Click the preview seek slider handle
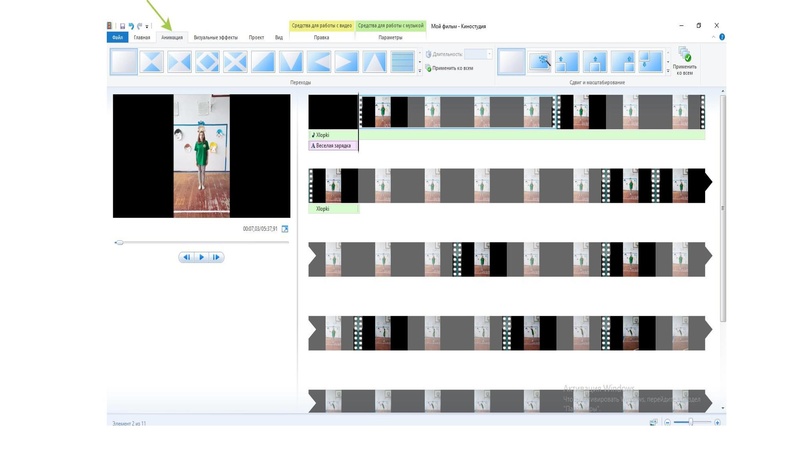This screenshot has height=450, width=800. 119,242
